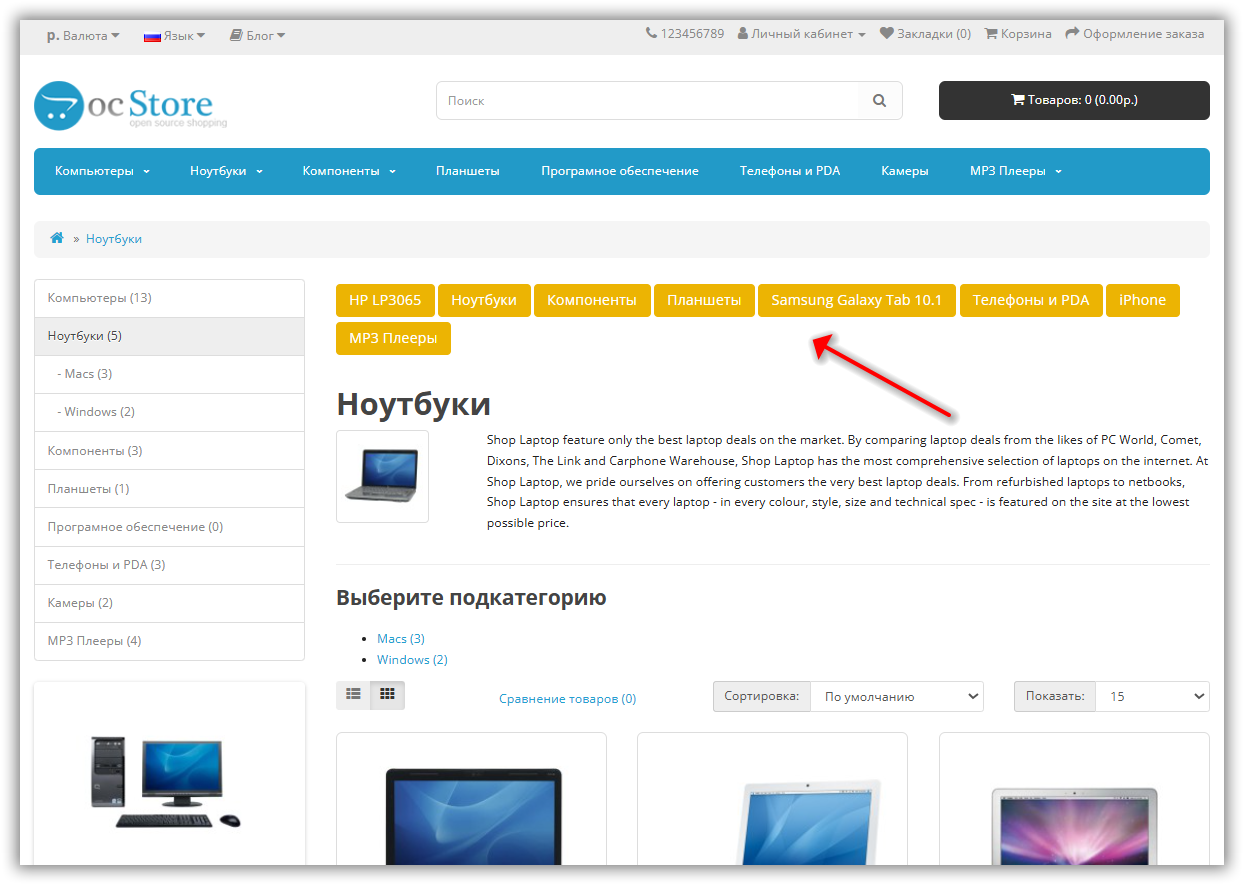Image resolution: width=1244 pixels, height=885 pixels.
Task: Open Сравнение товаров (0) link
Action: point(567,699)
